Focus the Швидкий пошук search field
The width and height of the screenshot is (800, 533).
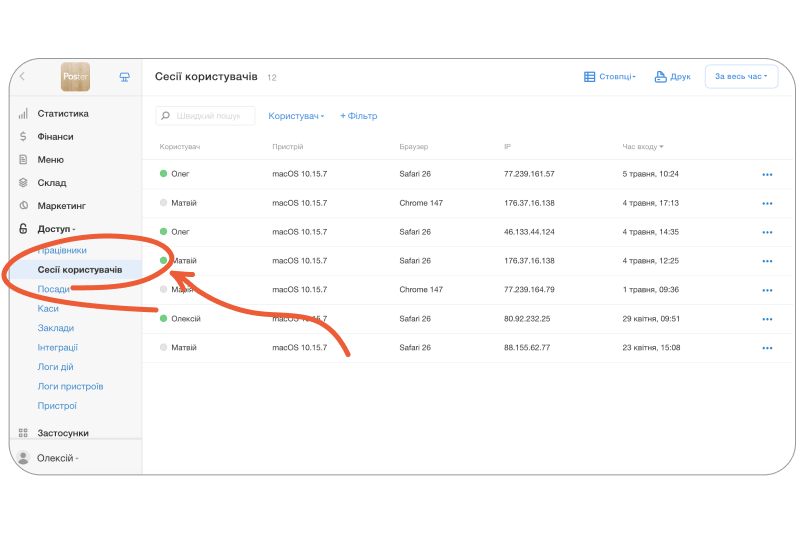pyautogui.click(x=205, y=116)
